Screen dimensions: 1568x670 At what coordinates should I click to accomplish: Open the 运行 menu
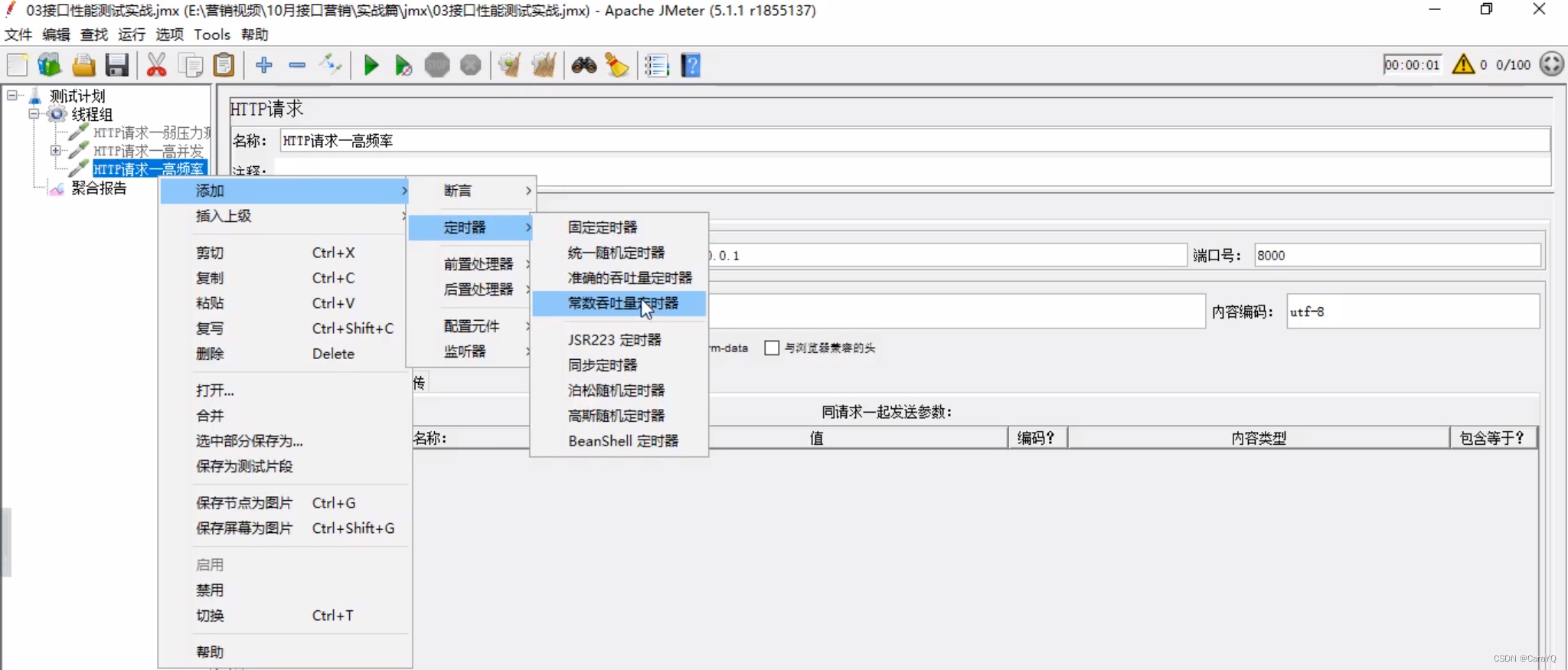click(x=132, y=34)
